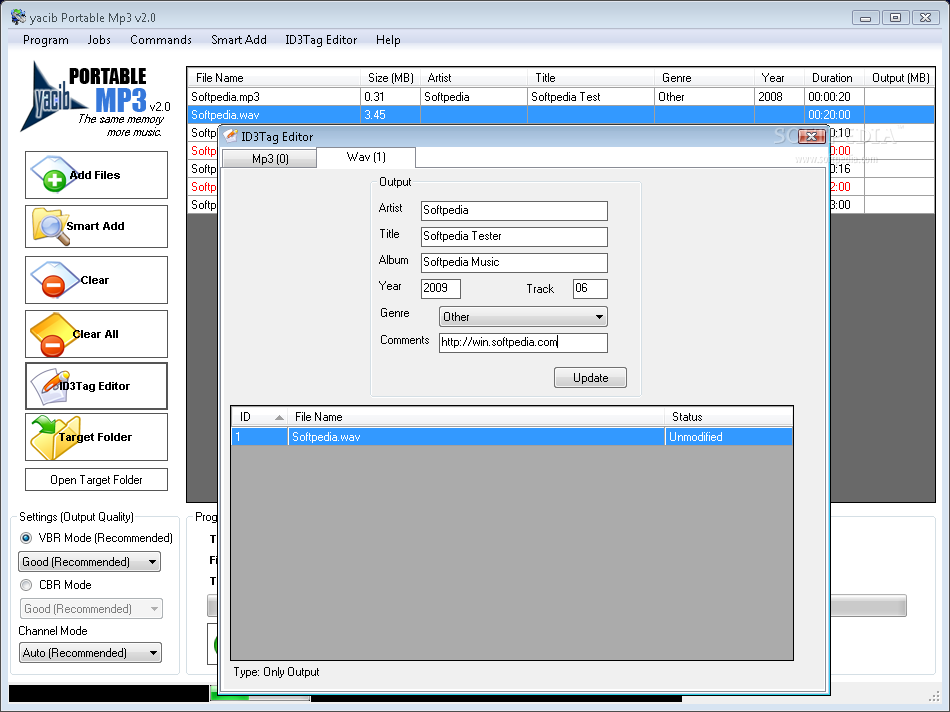
Task: Select Softpedia.wav row in main list
Action: click(560, 115)
